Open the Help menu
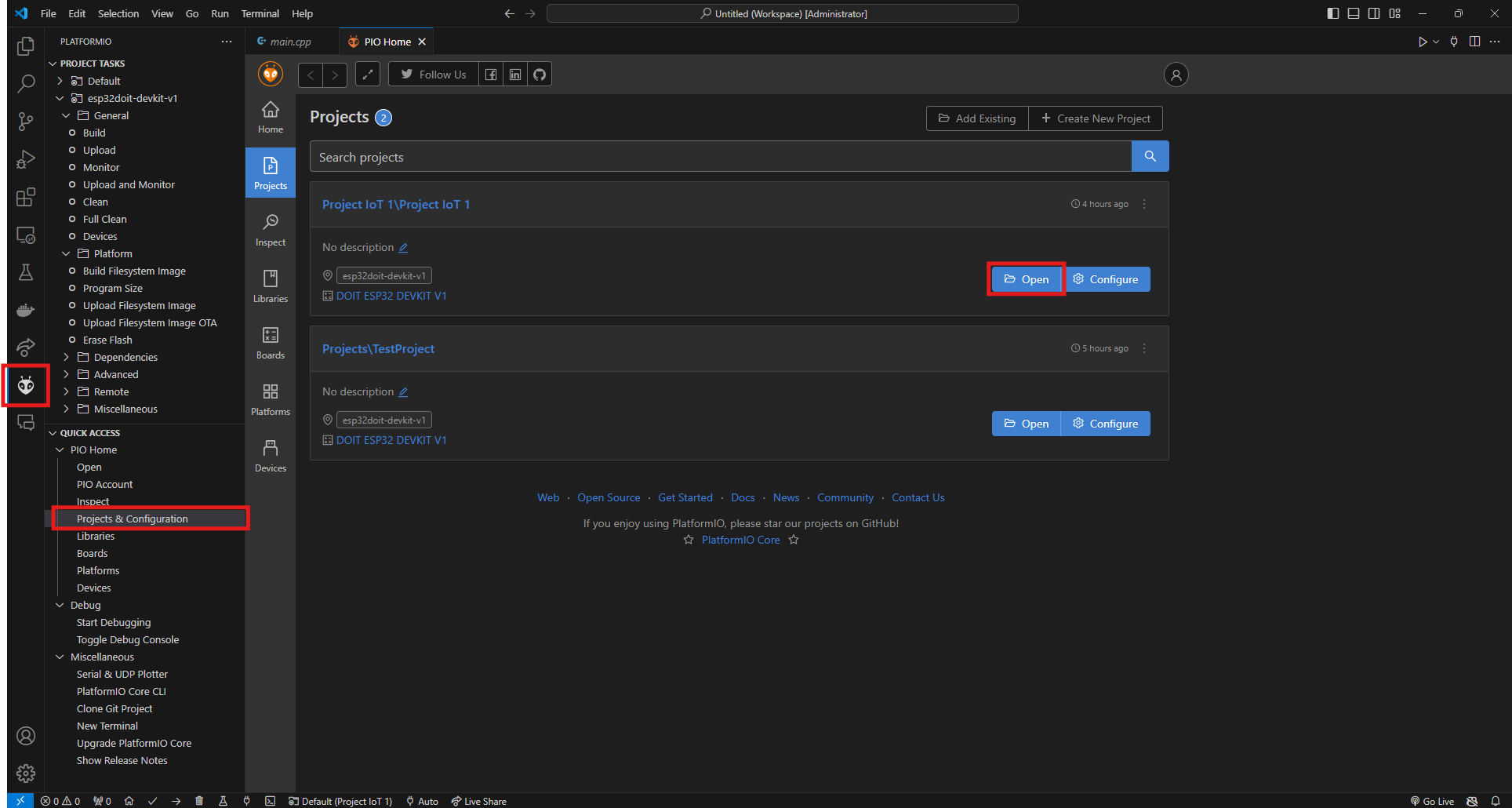 tap(302, 13)
